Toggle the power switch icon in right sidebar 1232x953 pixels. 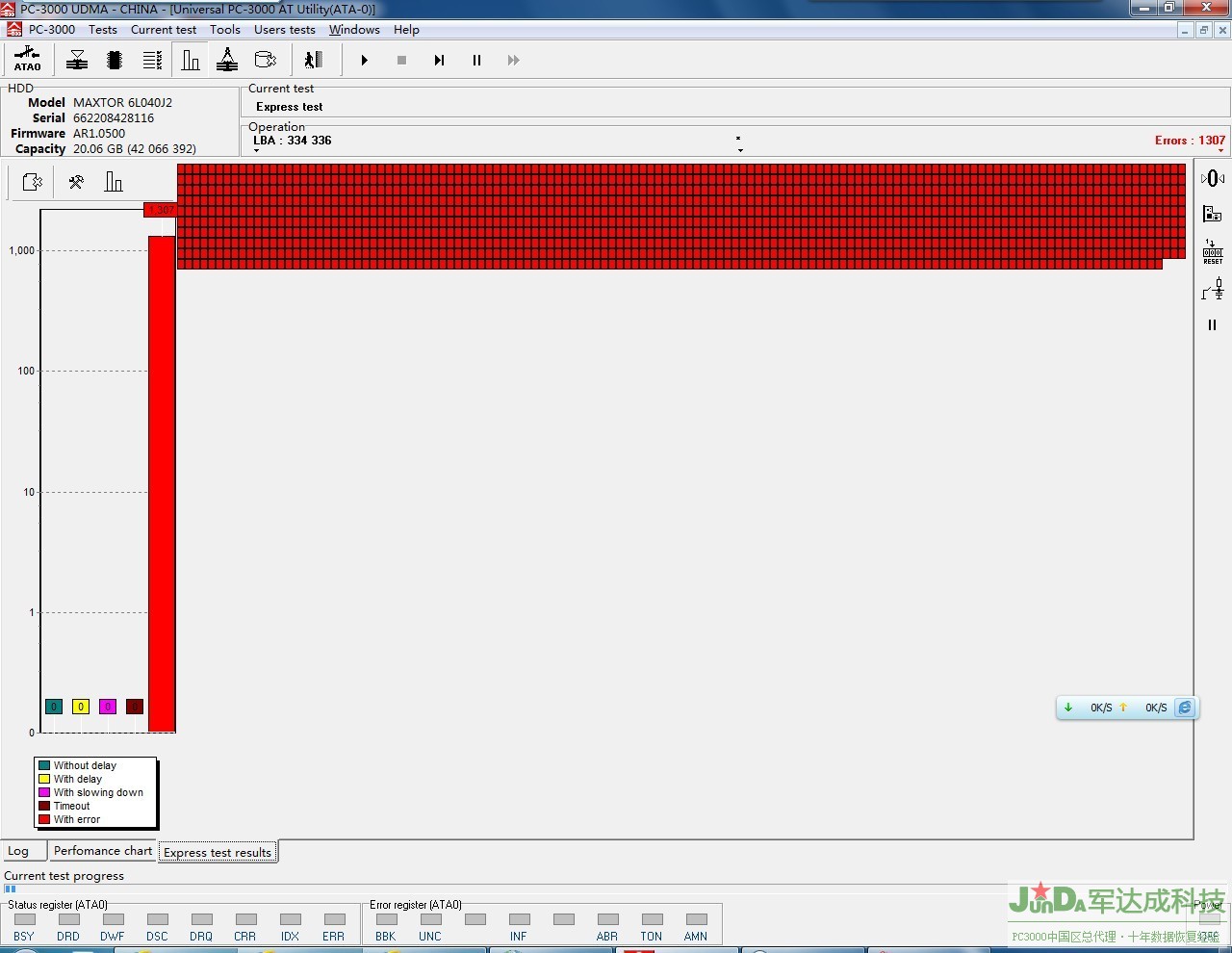pos(1213,289)
